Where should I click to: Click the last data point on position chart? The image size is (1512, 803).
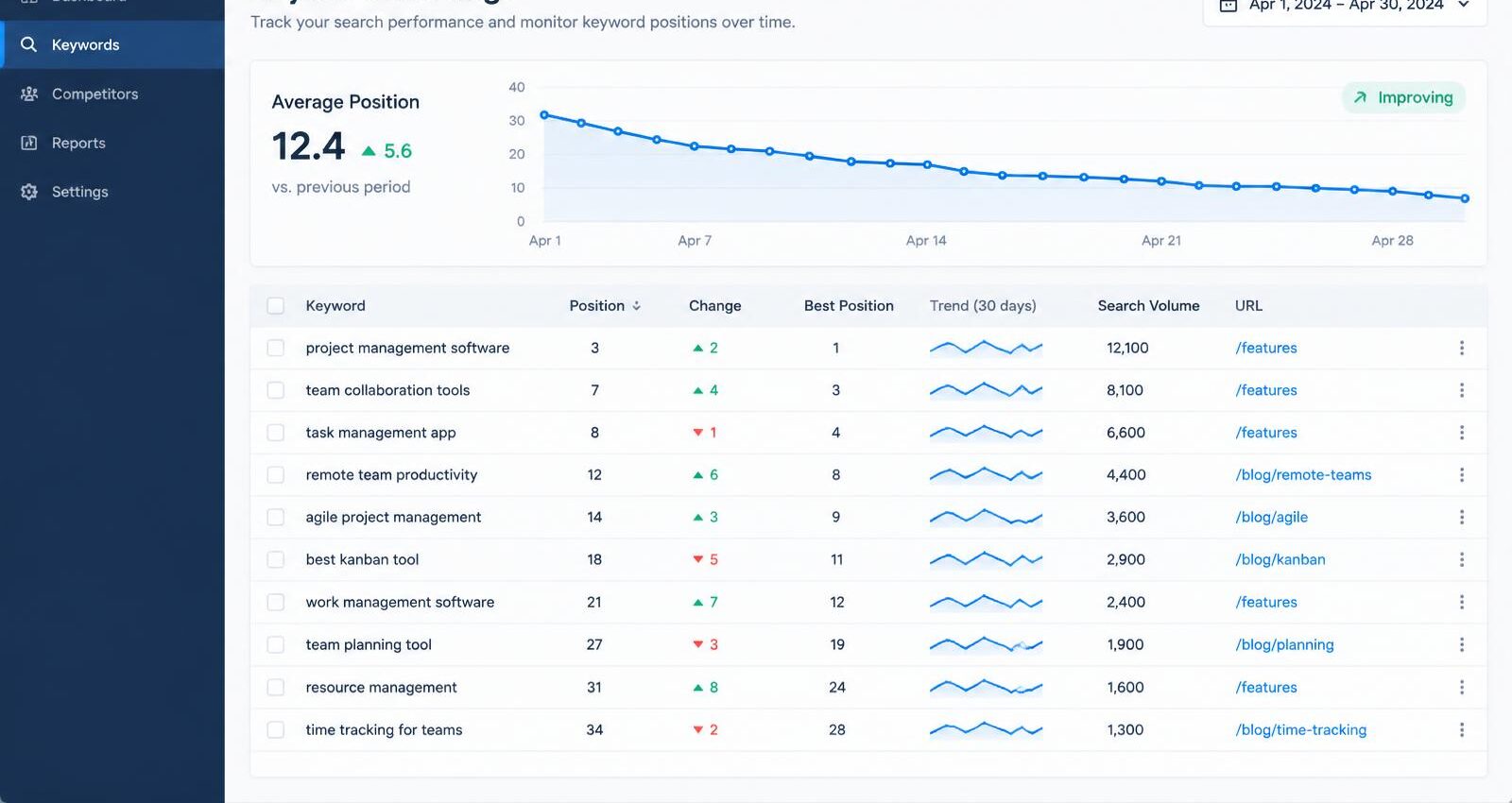point(1465,198)
